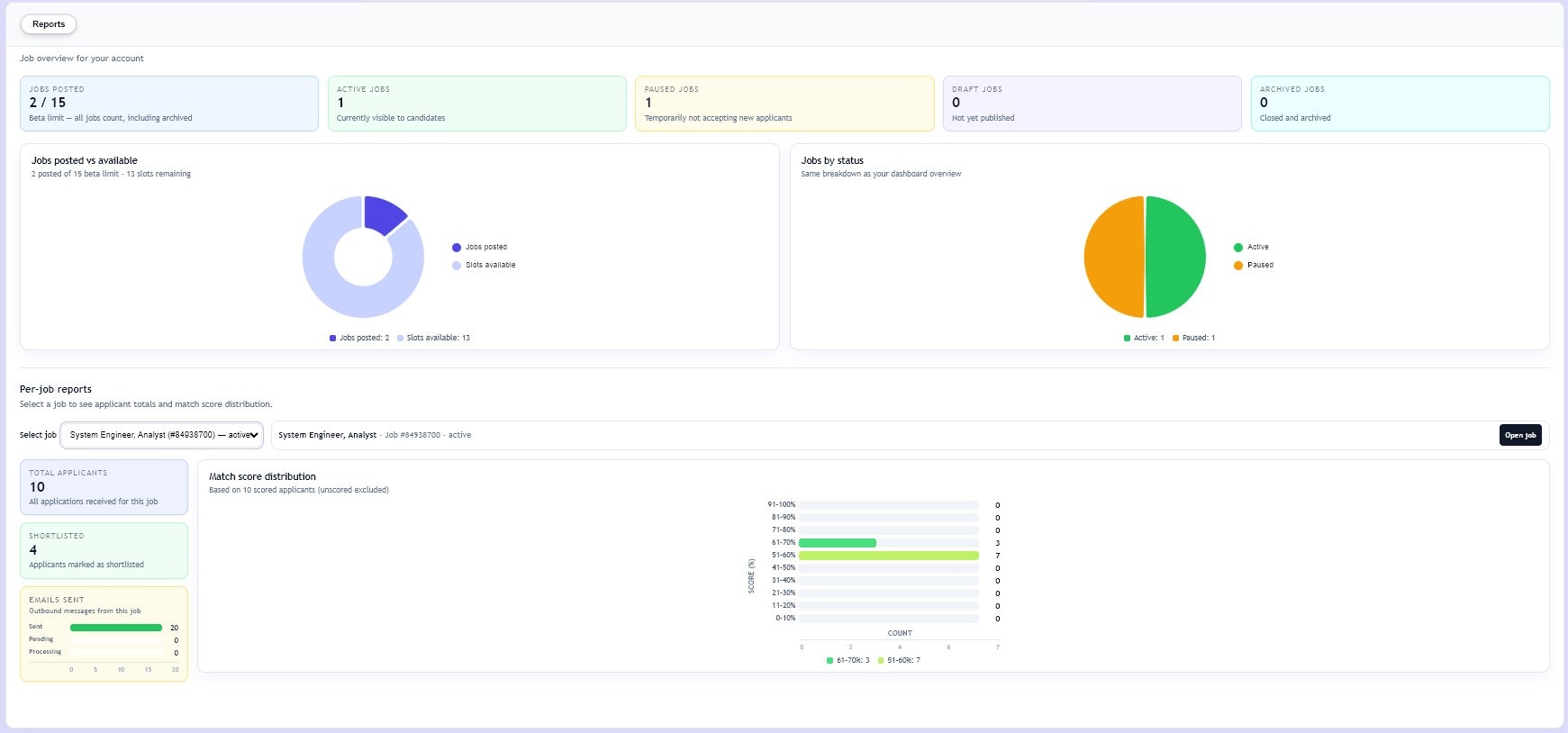
Task: Open the Jobs Posted 2 / 15 card
Action: 169,104
